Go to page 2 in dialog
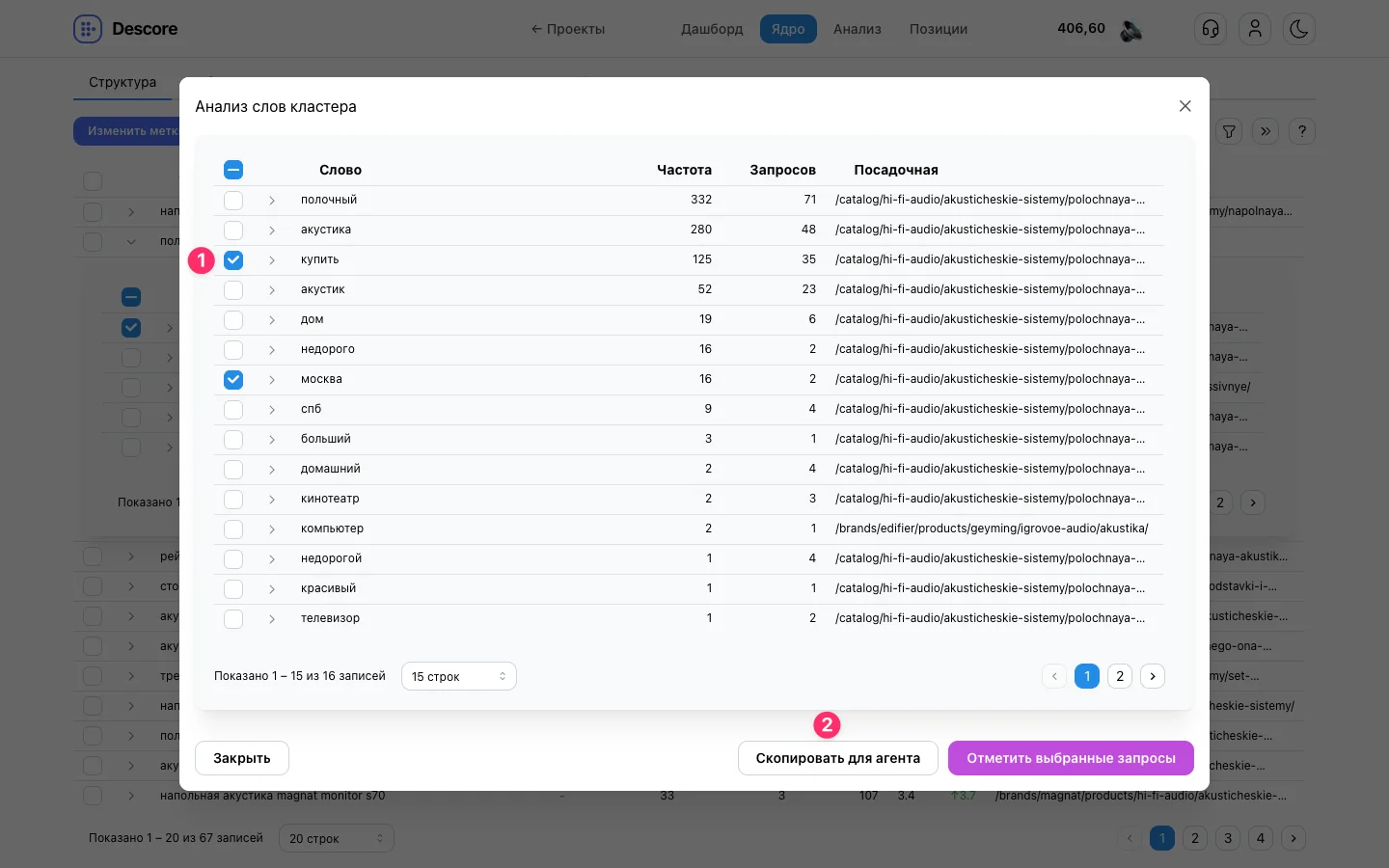This screenshot has width=1389, height=868. pyautogui.click(x=1120, y=676)
